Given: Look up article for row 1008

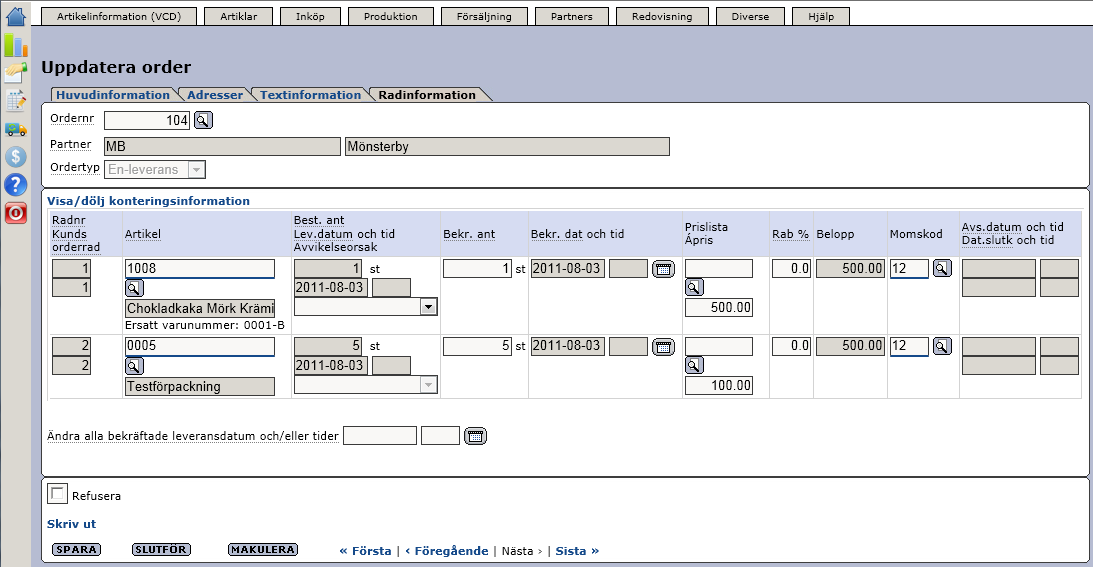Looking at the screenshot, I should pos(134,288).
